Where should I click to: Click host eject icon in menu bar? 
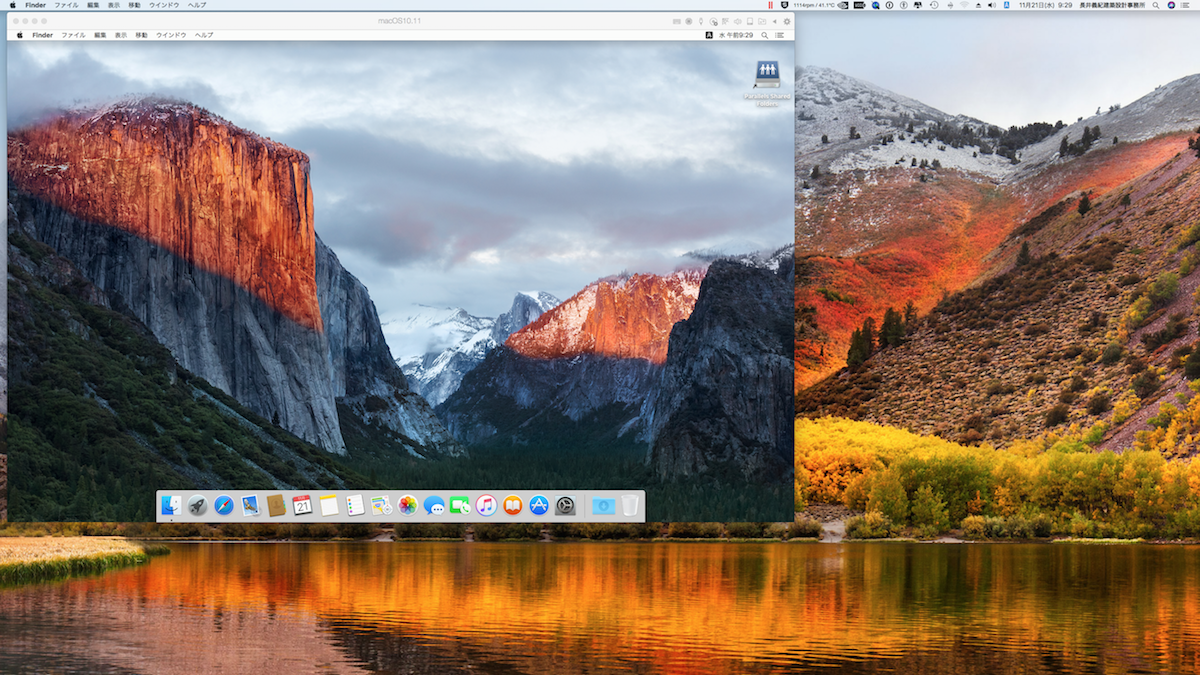pyautogui.click(x=978, y=5)
